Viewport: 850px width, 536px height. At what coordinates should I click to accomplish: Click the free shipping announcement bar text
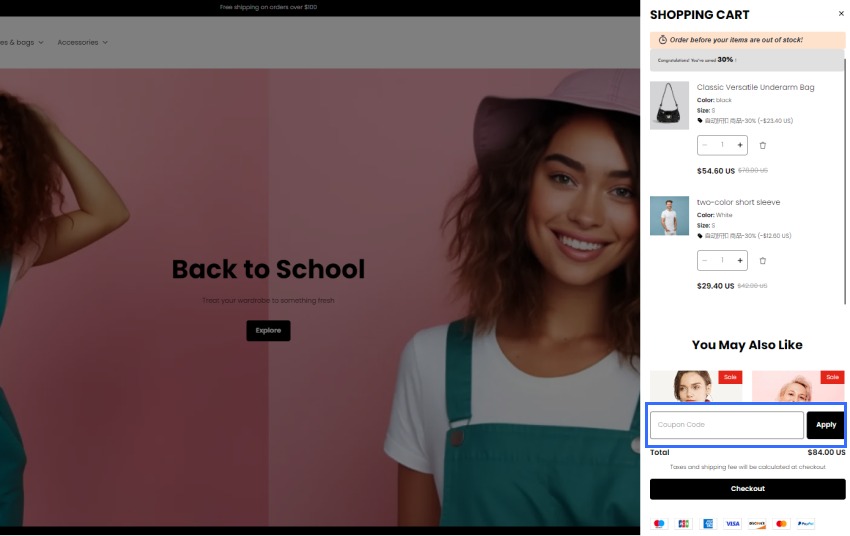click(x=268, y=7)
